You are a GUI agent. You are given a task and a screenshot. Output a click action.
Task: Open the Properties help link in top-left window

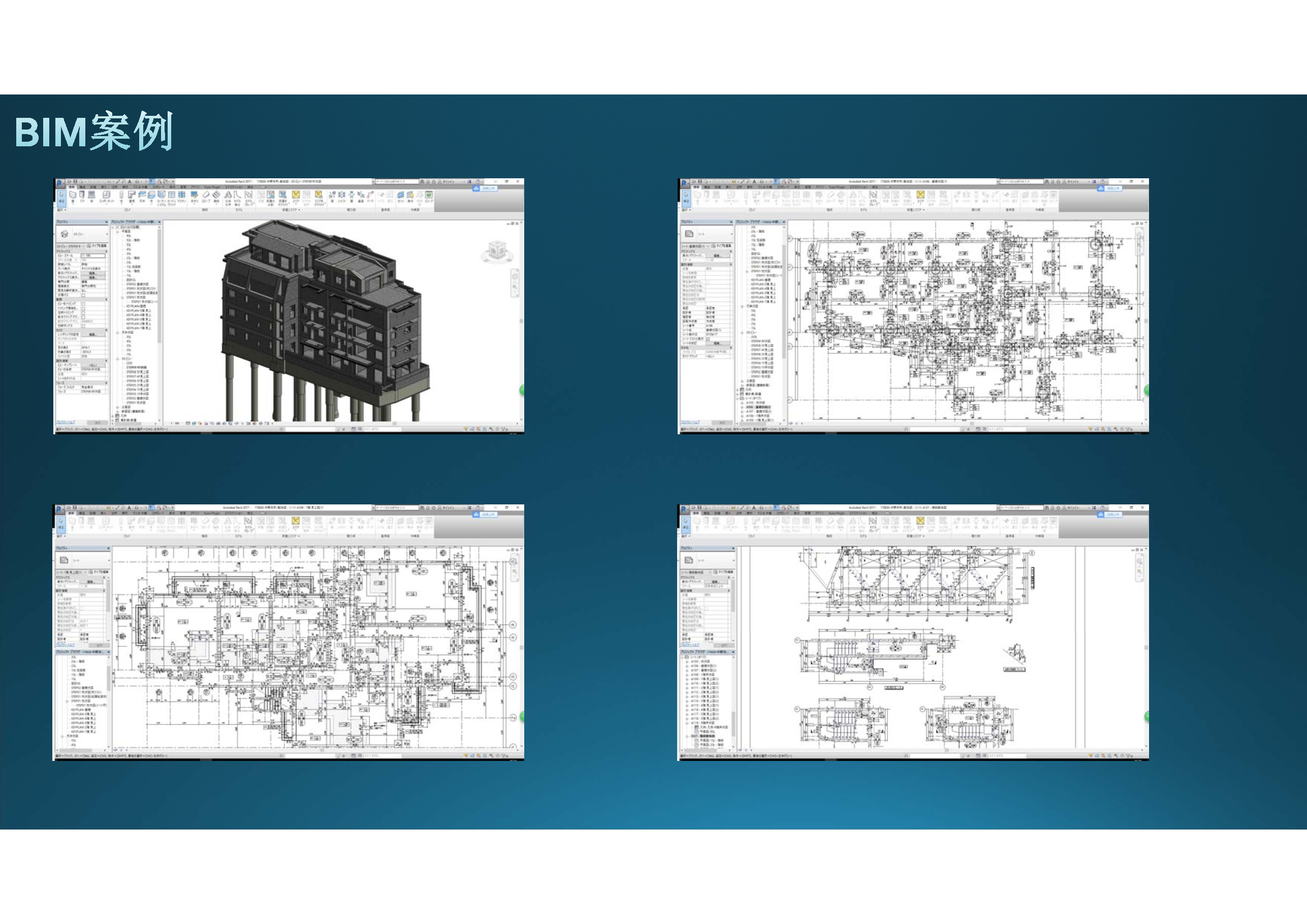66,423
